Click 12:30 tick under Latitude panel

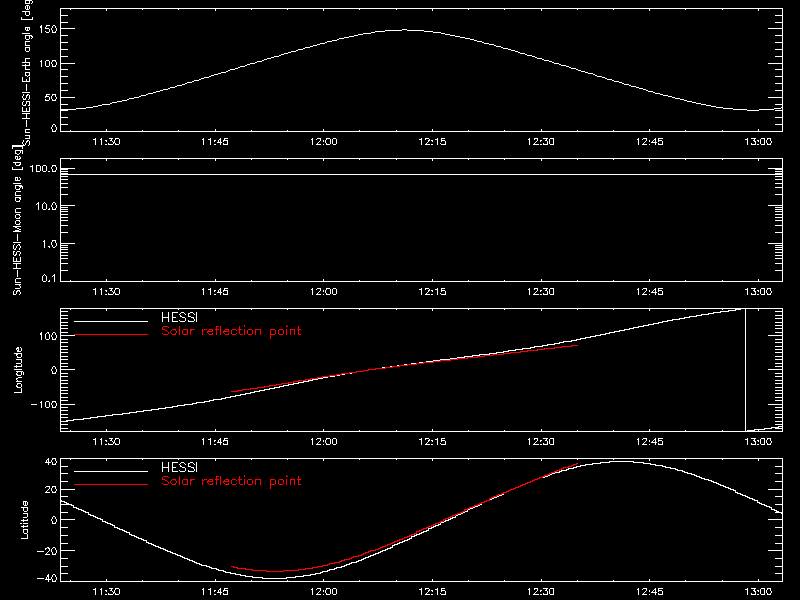pos(541,592)
